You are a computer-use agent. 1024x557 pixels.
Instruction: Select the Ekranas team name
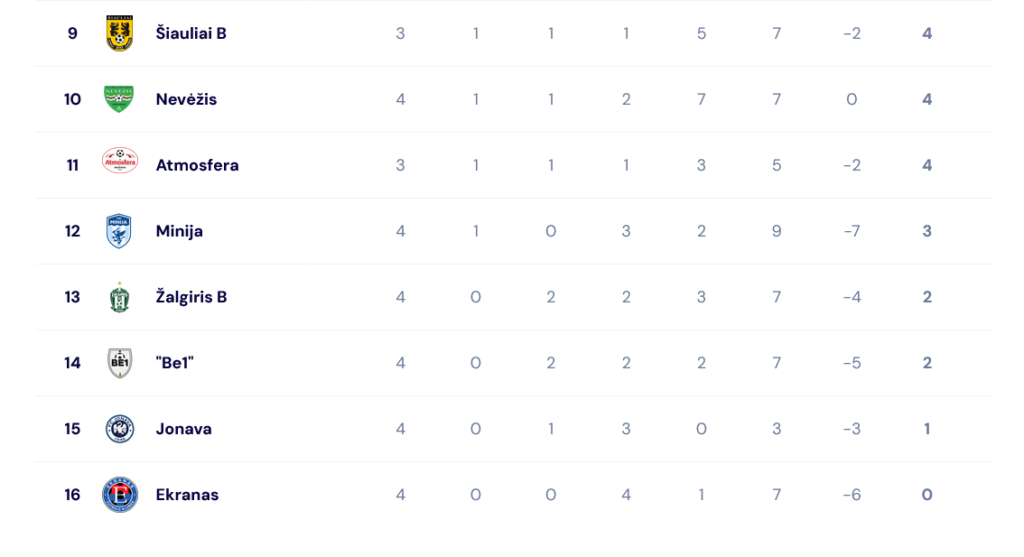pos(187,495)
